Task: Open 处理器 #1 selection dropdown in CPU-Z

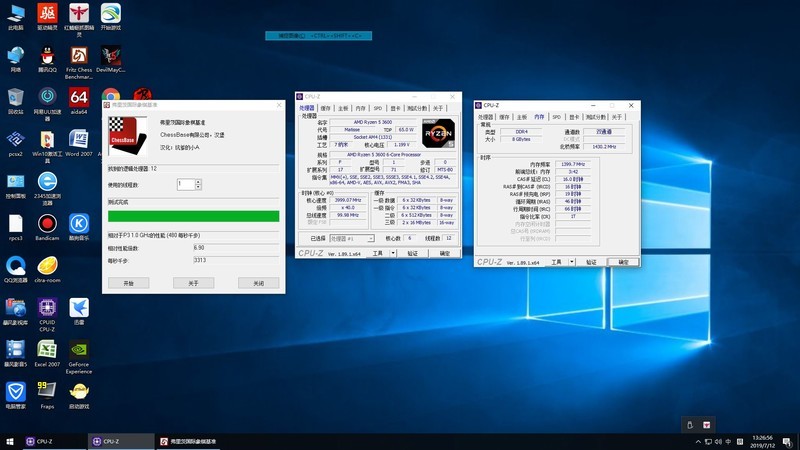Action: pyautogui.click(x=352, y=238)
